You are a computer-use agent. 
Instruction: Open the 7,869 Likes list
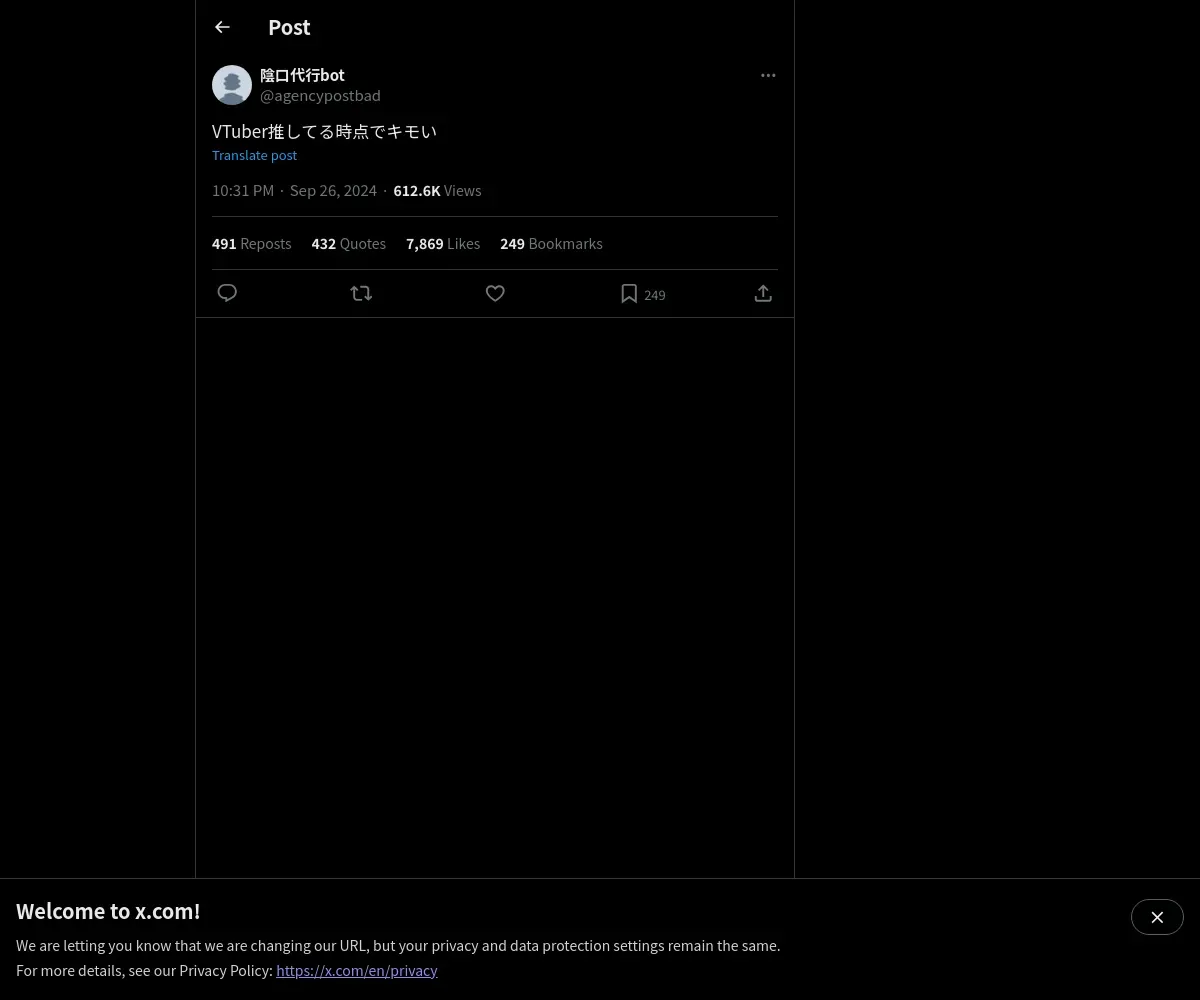tap(443, 244)
